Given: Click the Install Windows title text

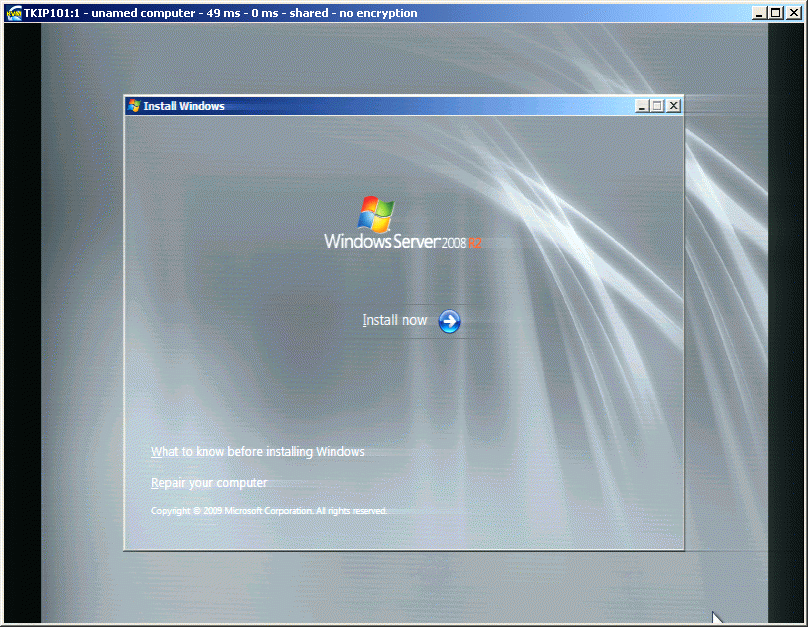Looking at the screenshot, I should pos(184,106).
